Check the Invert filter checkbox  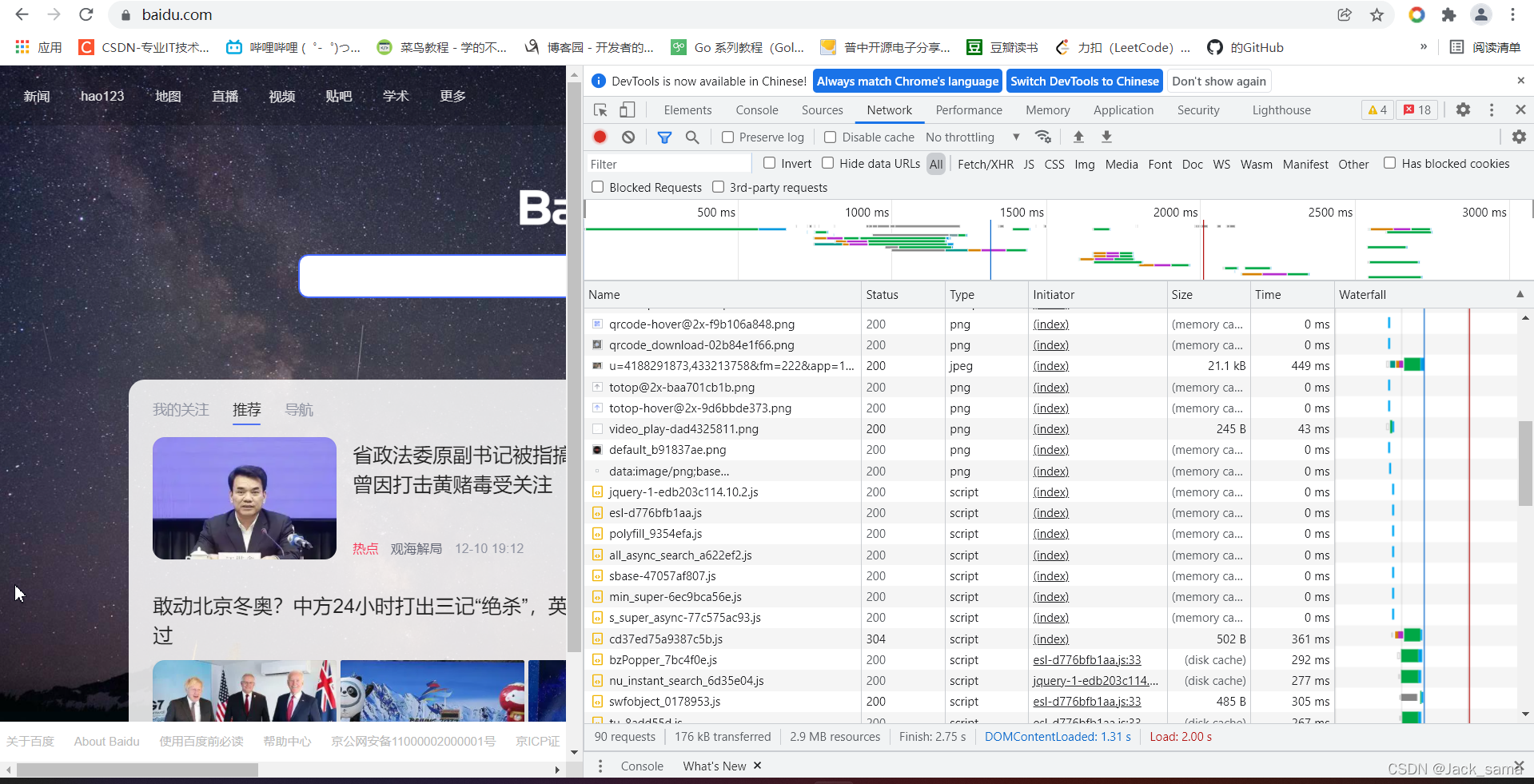[769, 163]
